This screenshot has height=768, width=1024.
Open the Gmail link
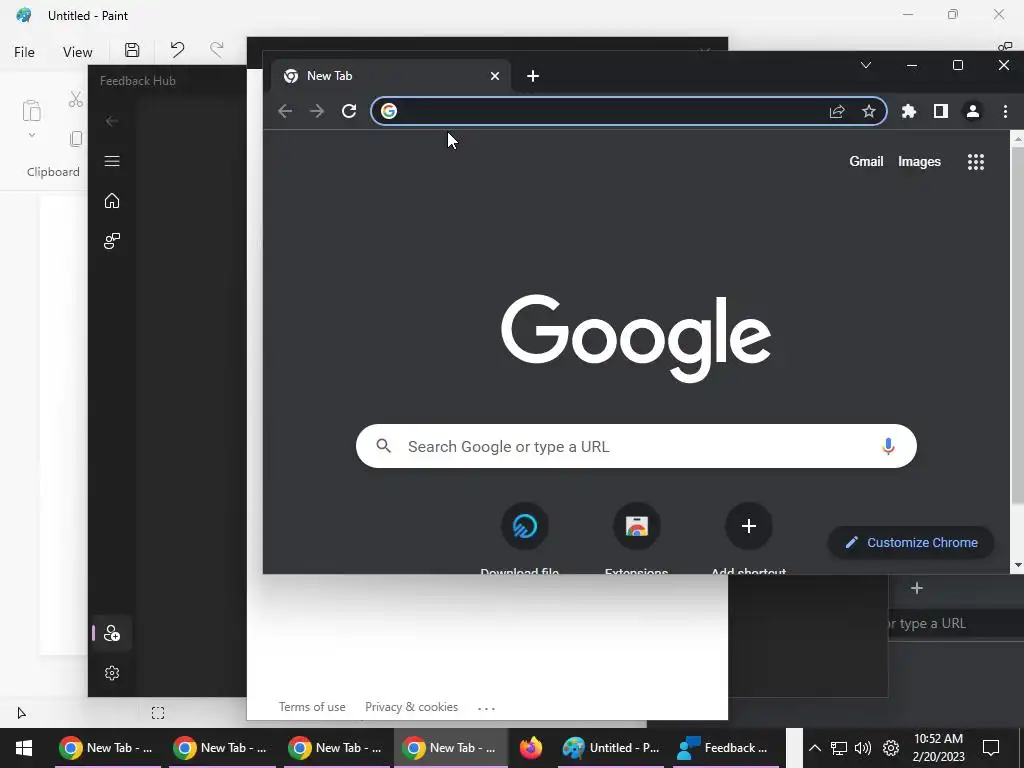[x=866, y=161]
